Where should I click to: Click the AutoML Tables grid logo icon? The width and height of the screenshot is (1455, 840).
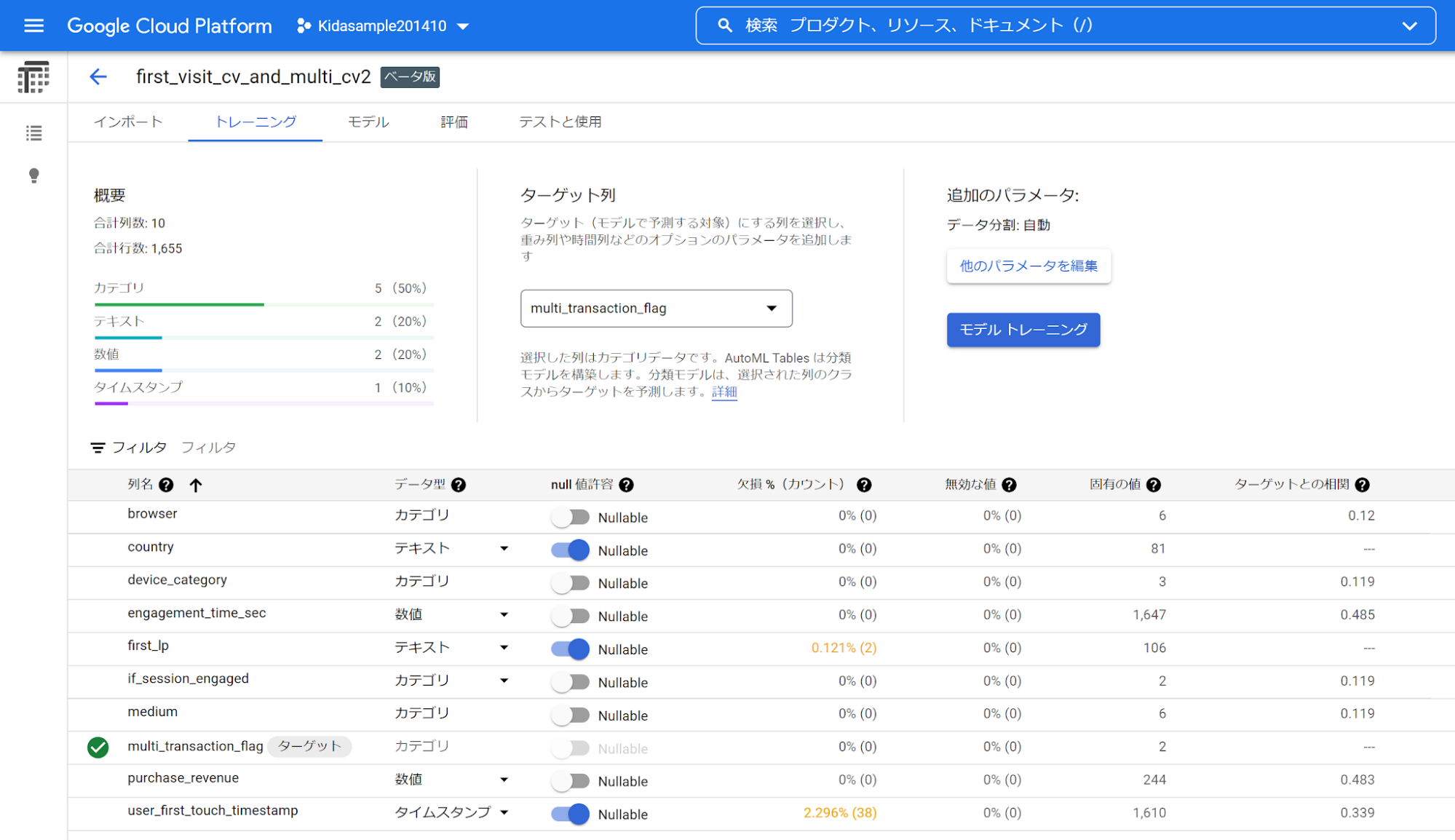pos(33,77)
